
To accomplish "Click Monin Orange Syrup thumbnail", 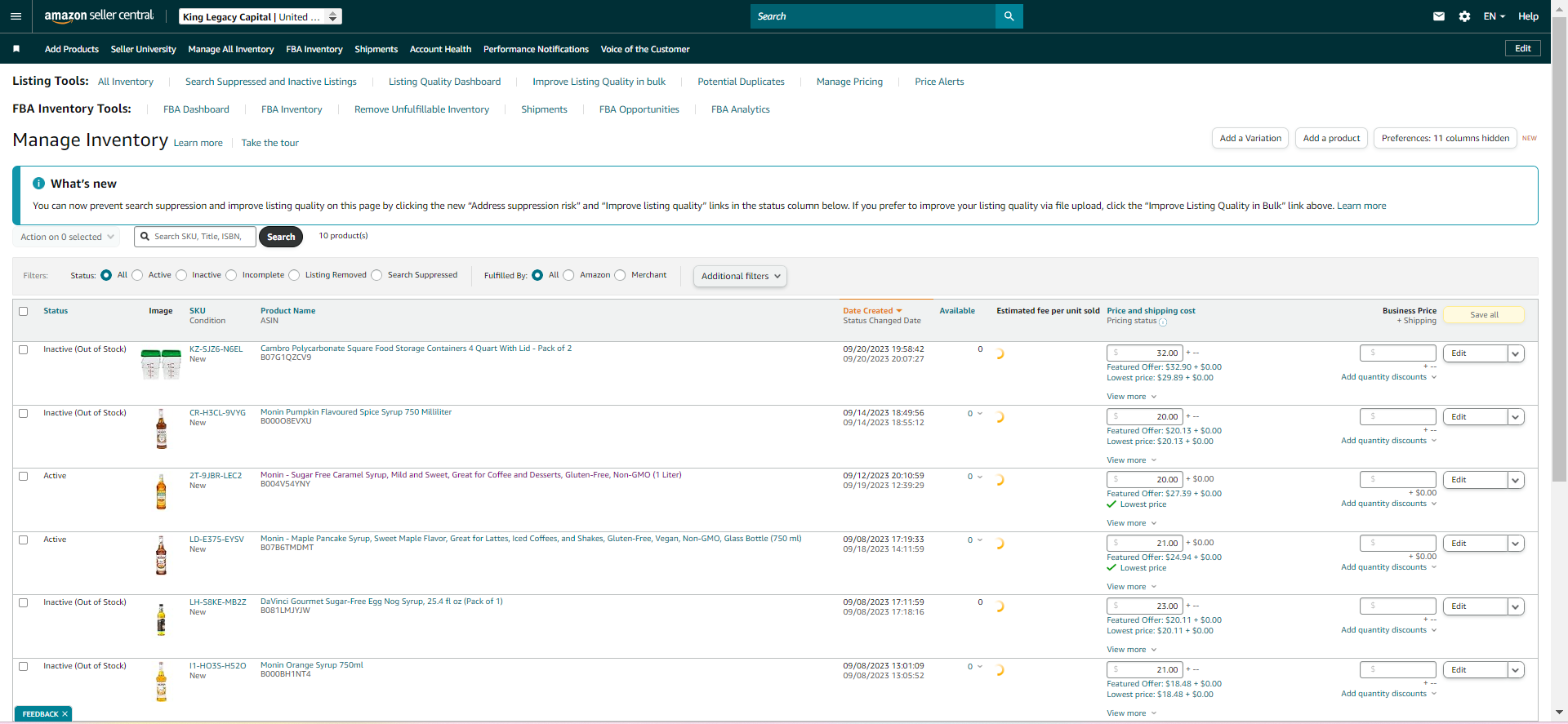I will (x=161, y=682).
